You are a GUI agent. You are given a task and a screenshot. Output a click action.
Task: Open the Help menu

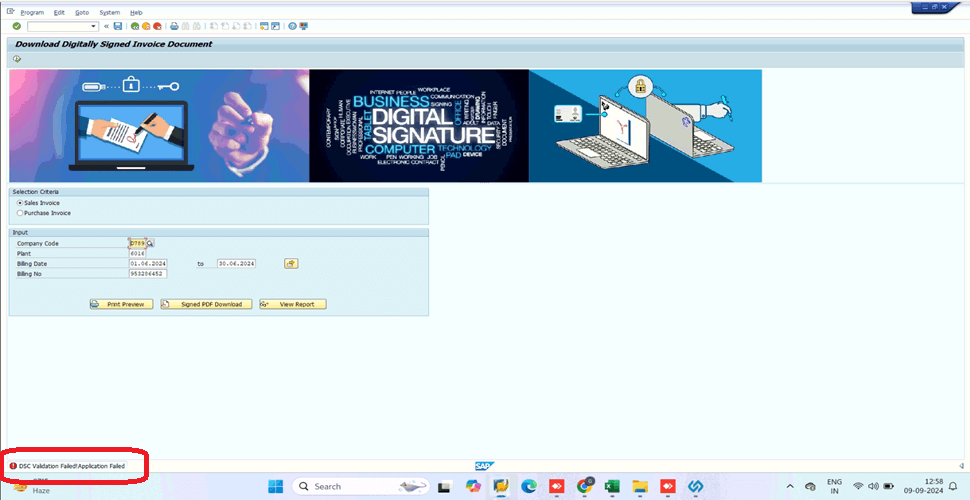click(x=136, y=12)
